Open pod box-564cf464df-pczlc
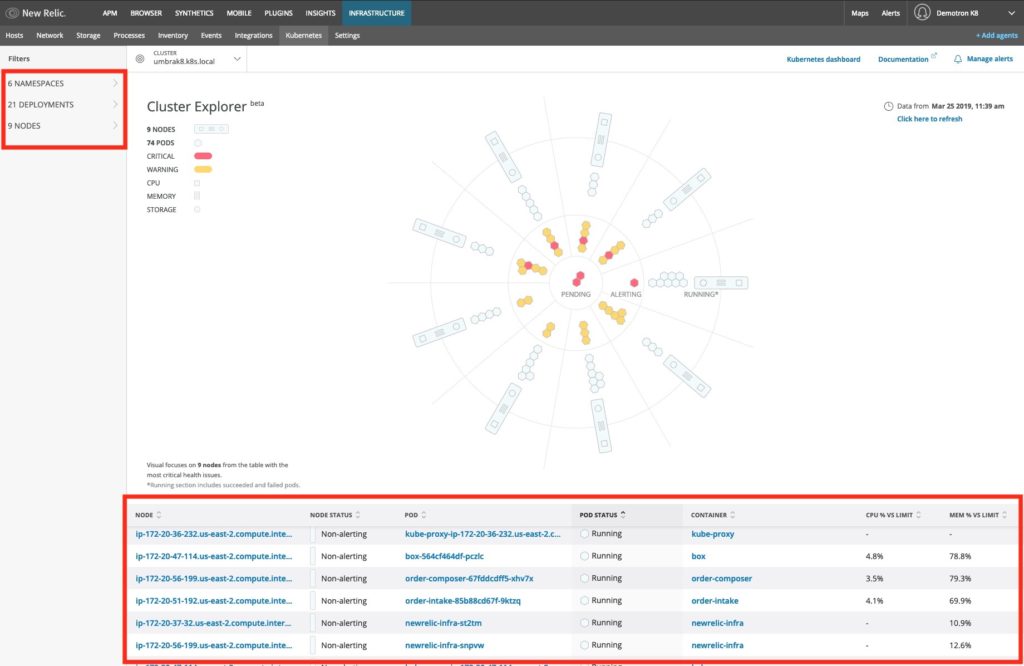The width and height of the screenshot is (1024, 666). click(x=444, y=556)
